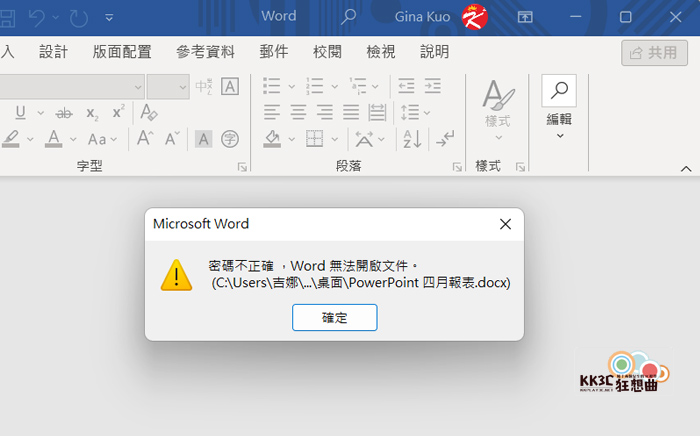The height and width of the screenshot is (436, 700).
Task: Click the 共用 share button
Action: pos(654,53)
